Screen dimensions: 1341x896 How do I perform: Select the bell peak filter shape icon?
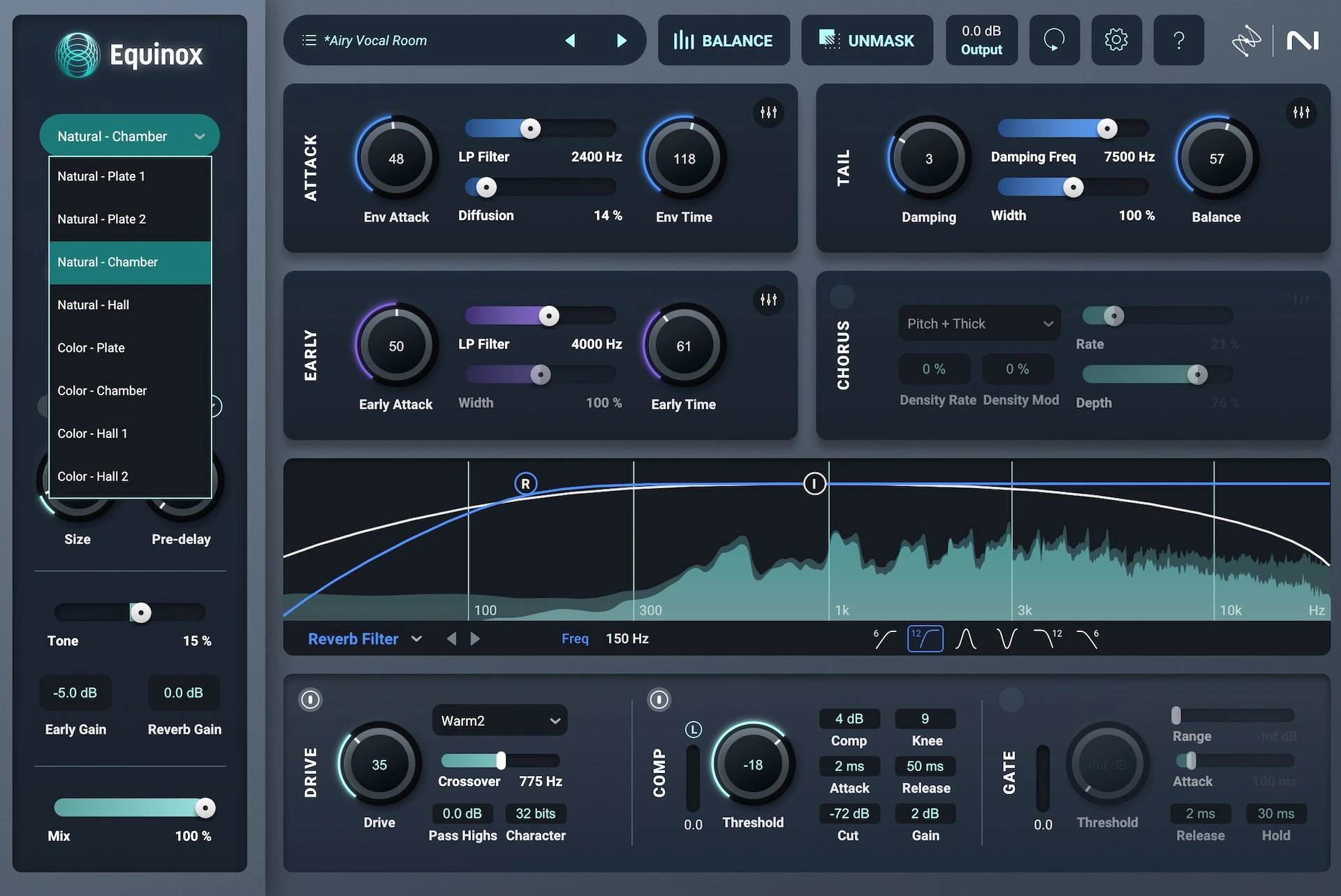click(x=966, y=638)
